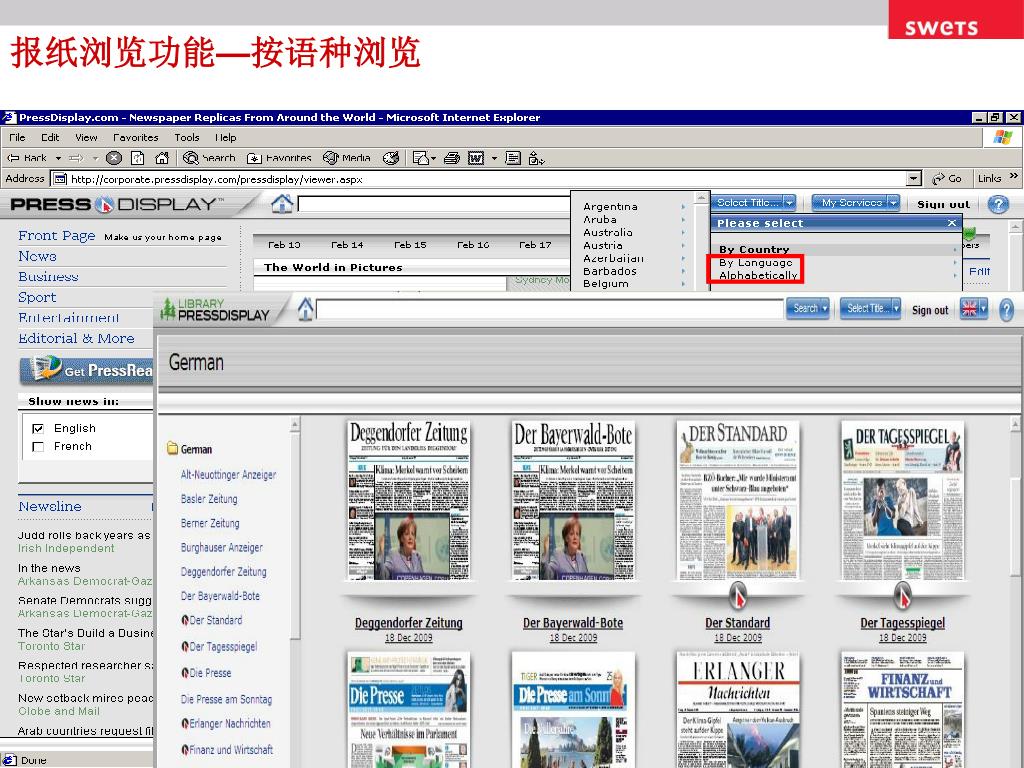The image size is (1024, 768).
Task: Expand Argentina submenu in country list
Action: pos(683,206)
